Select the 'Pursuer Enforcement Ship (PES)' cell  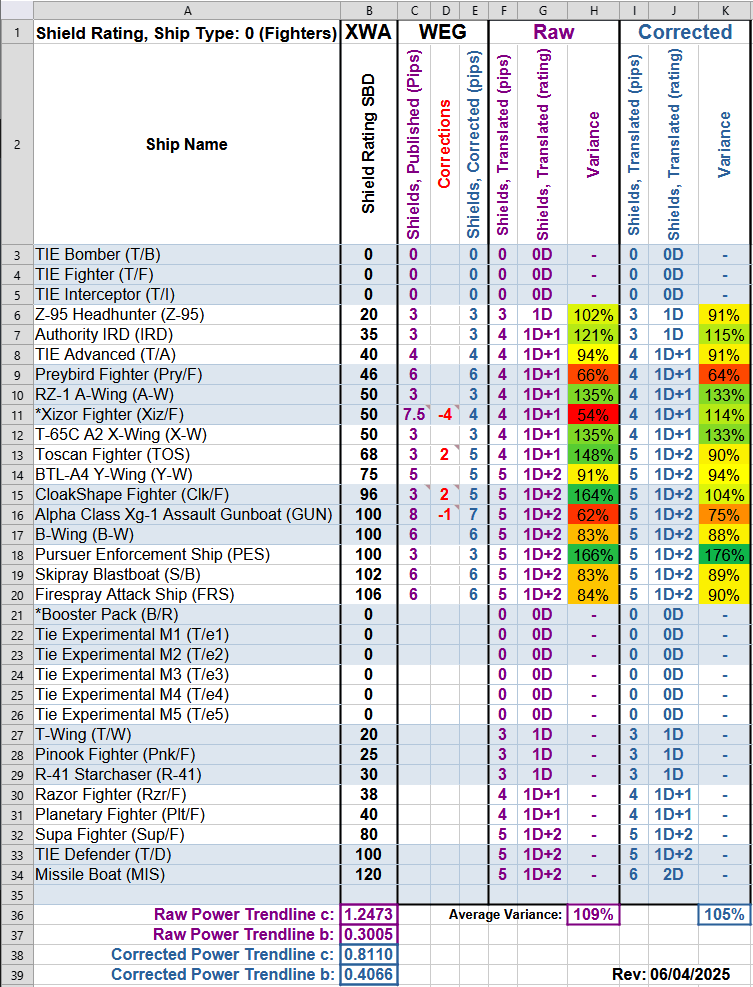[x=187, y=555]
